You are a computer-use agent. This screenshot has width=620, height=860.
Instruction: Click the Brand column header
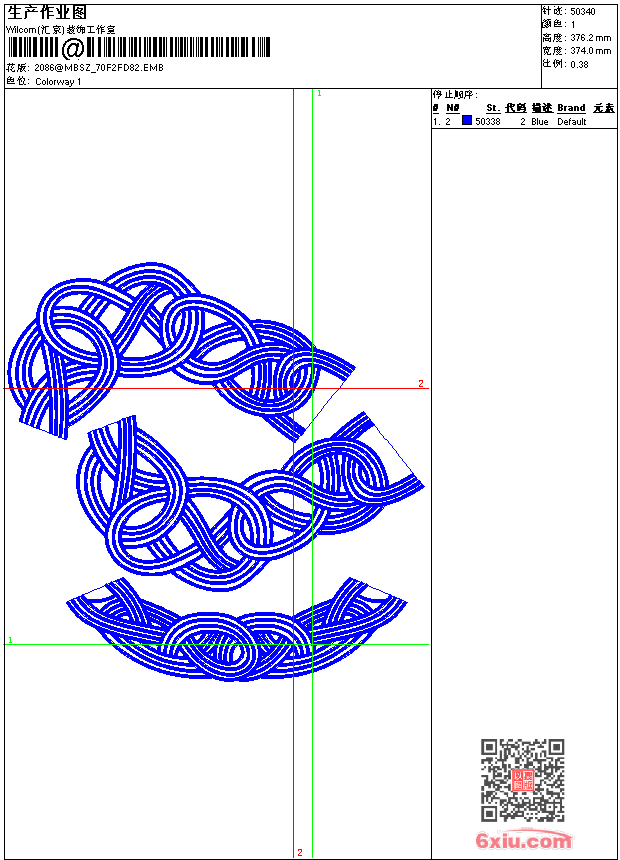coord(571,108)
